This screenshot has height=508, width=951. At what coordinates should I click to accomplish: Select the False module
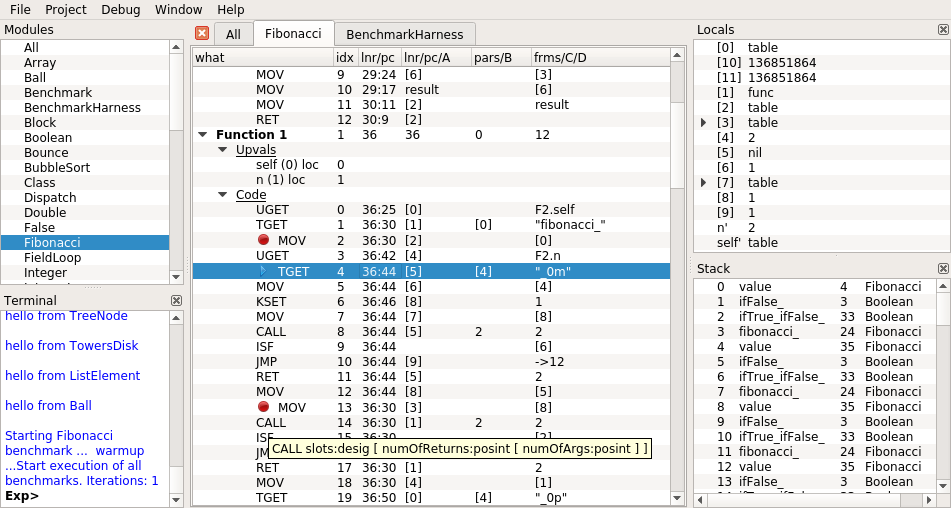85,227
